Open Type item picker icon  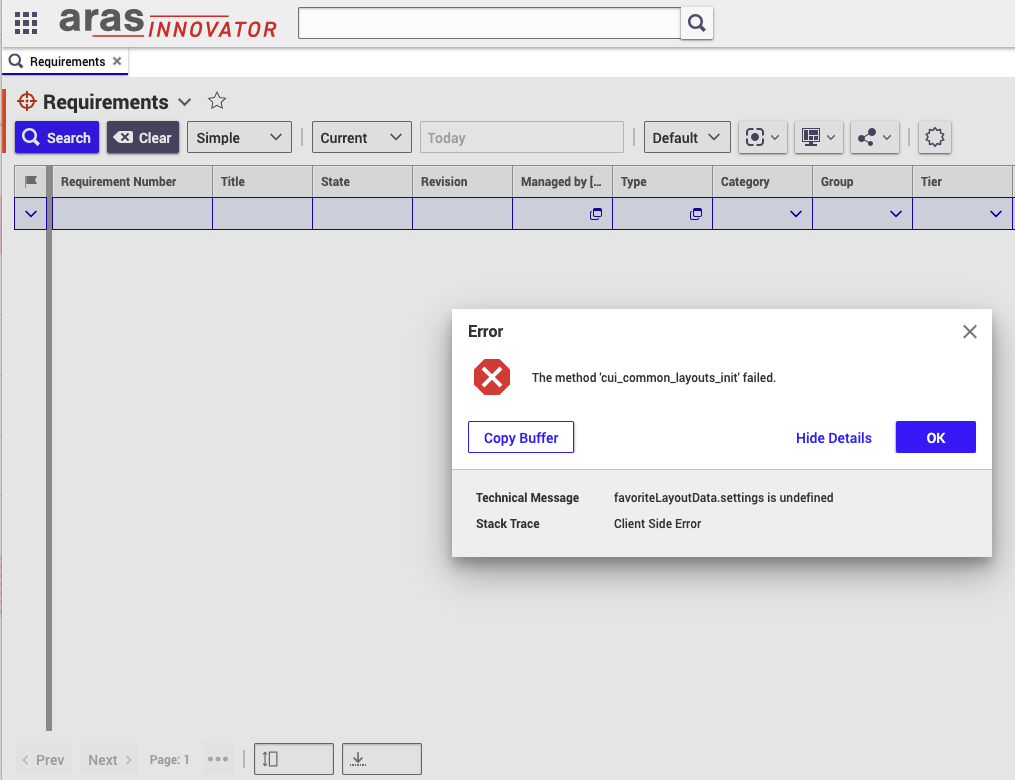pos(696,214)
